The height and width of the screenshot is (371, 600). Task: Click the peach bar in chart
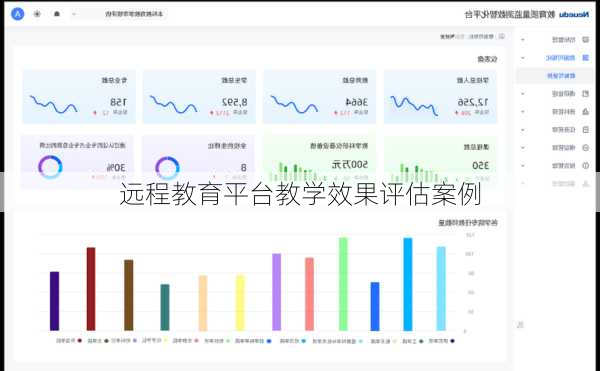pos(203,303)
